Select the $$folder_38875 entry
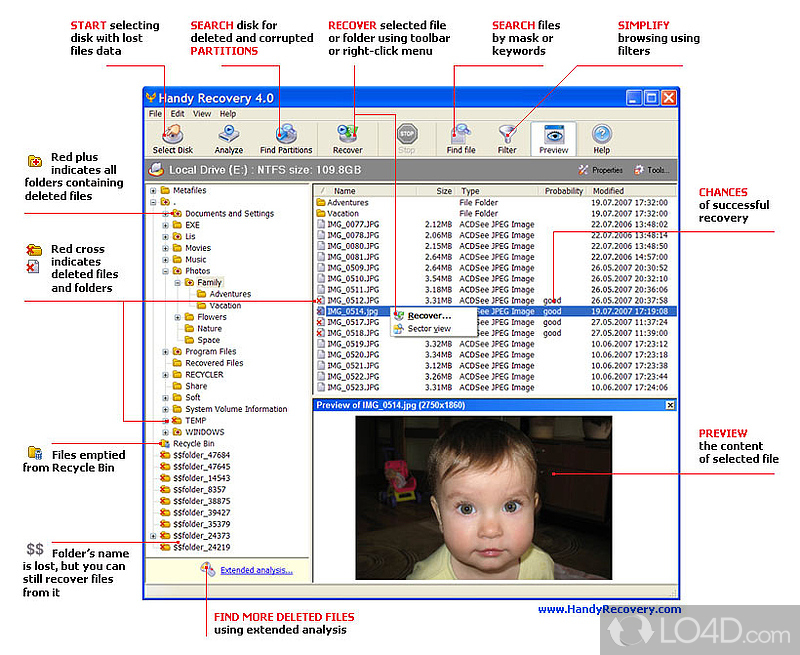This screenshot has width=800, height=655. point(201,501)
